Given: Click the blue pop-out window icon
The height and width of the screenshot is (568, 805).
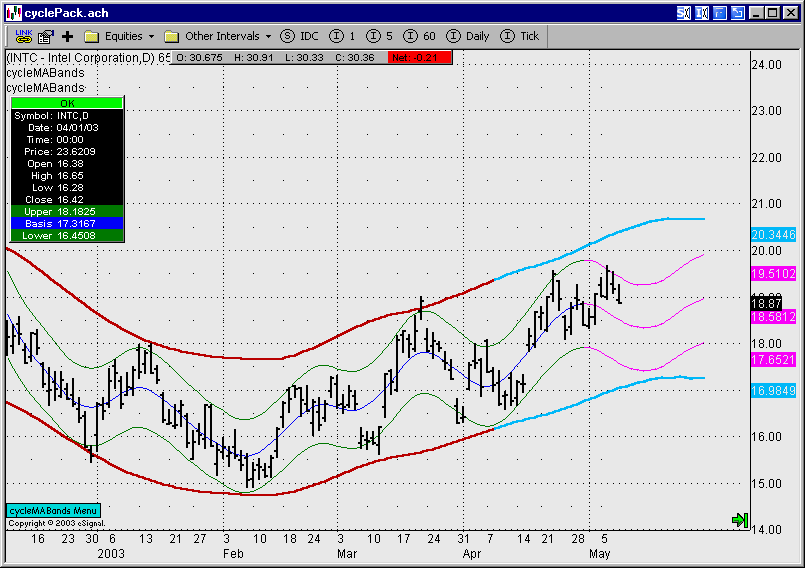Looking at the screenshot, I should coord(738,13).
